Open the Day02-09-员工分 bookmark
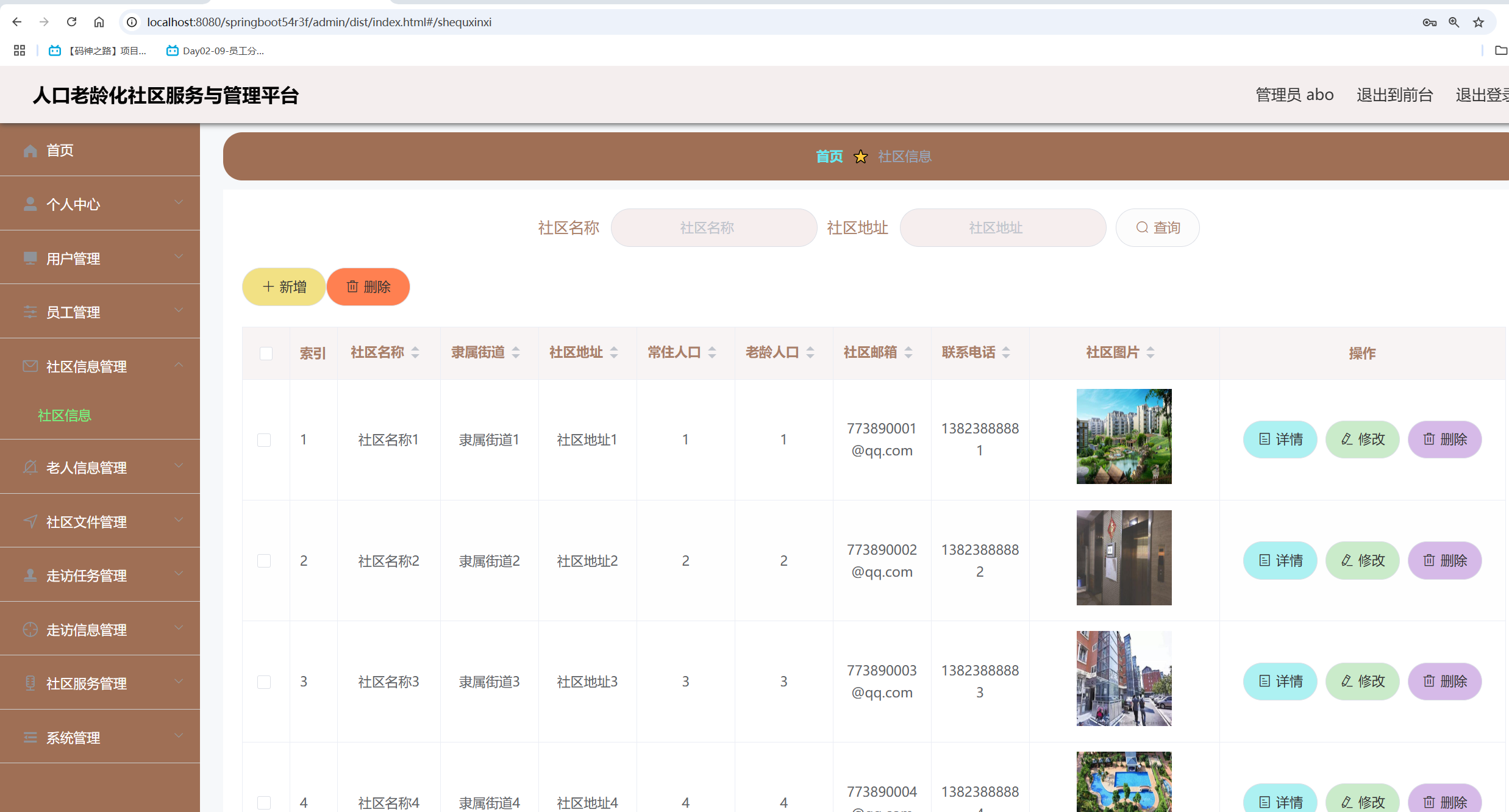 tap(215, 51)
